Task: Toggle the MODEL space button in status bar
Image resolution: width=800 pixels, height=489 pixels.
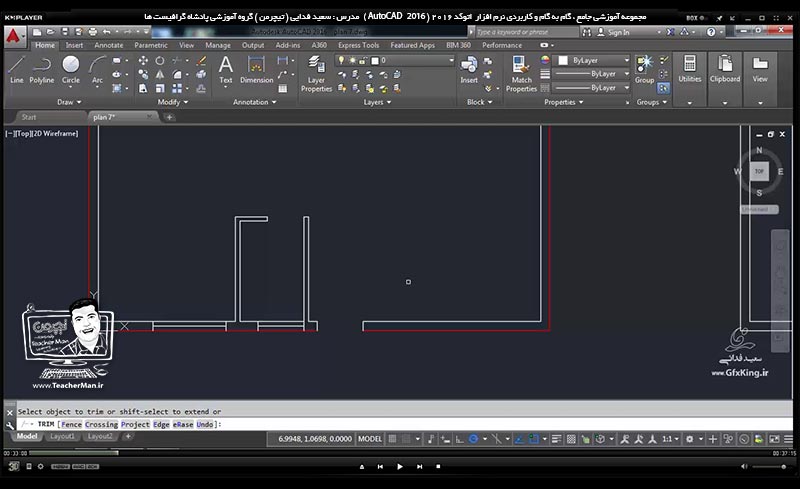Action: pyautogui.click(x=370, y=439)
